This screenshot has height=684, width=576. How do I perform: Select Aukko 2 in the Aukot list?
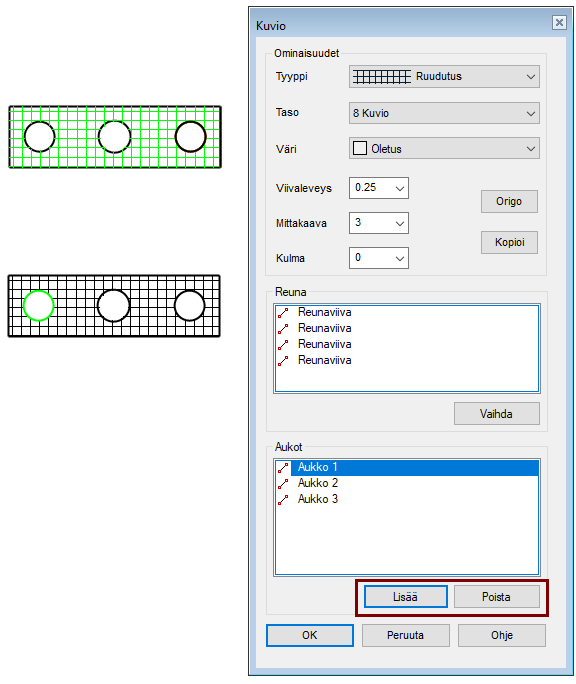(x=407, y=483)
